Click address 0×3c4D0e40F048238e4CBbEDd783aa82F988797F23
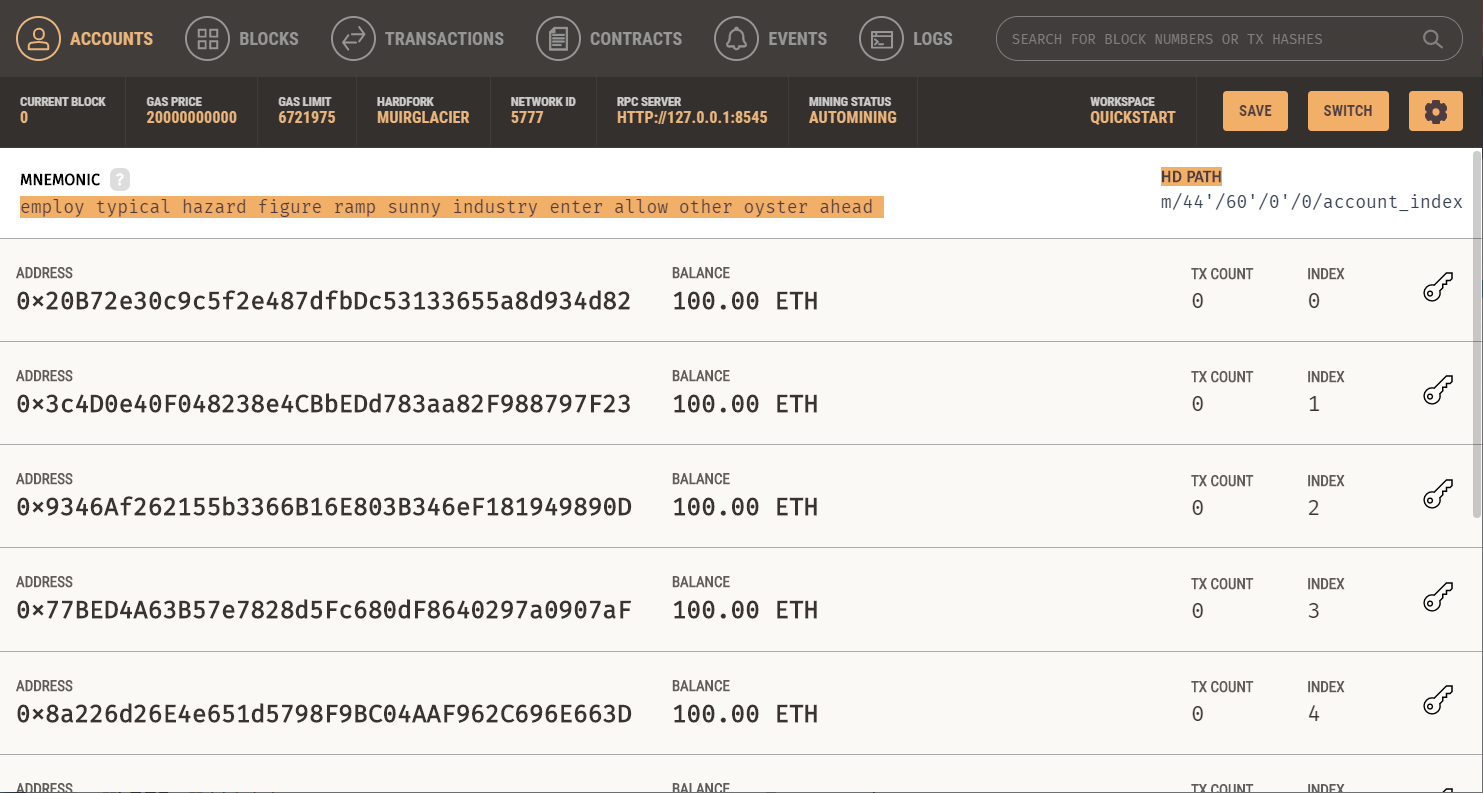This screenshot has width=1483, height=793. [x=324, y=404]
